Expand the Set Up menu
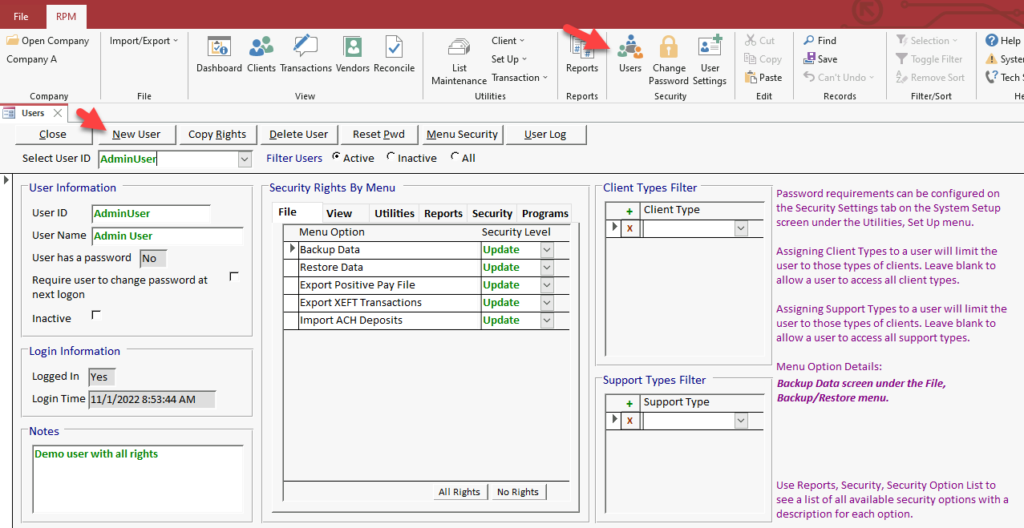The height and width of the screenshot is (528, 1024). click(x=509, y=59)
